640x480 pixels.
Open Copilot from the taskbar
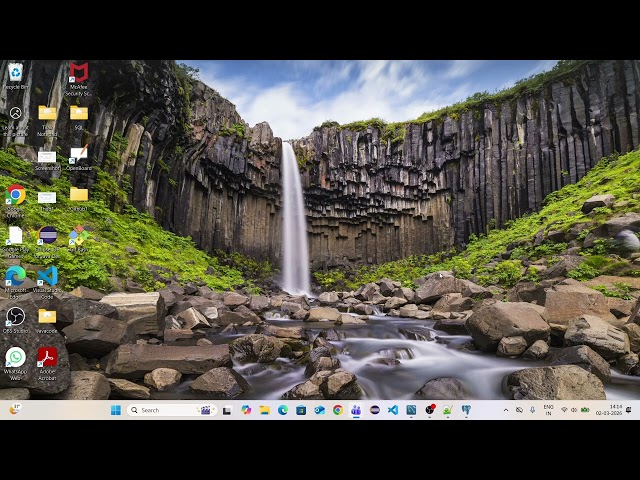(x=246, y=410)
